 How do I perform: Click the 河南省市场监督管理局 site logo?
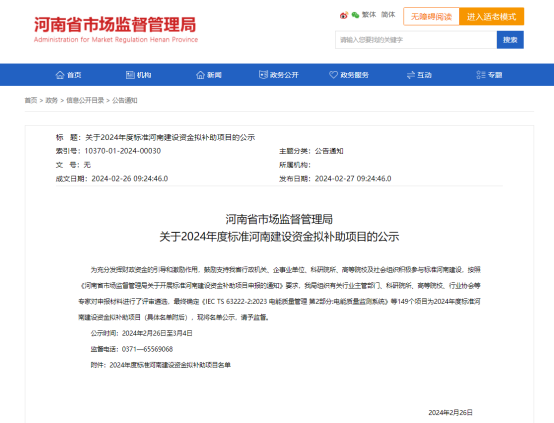click(x=116, y=29)
